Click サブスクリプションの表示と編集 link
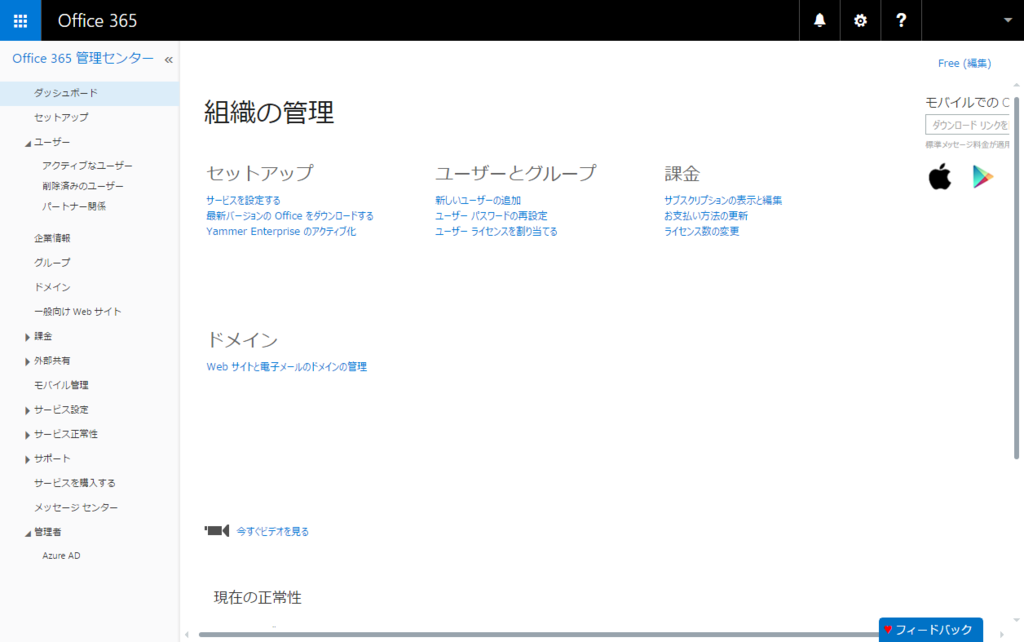The height and width of the screenshot is (642, 1024). [x=723, y=201]
